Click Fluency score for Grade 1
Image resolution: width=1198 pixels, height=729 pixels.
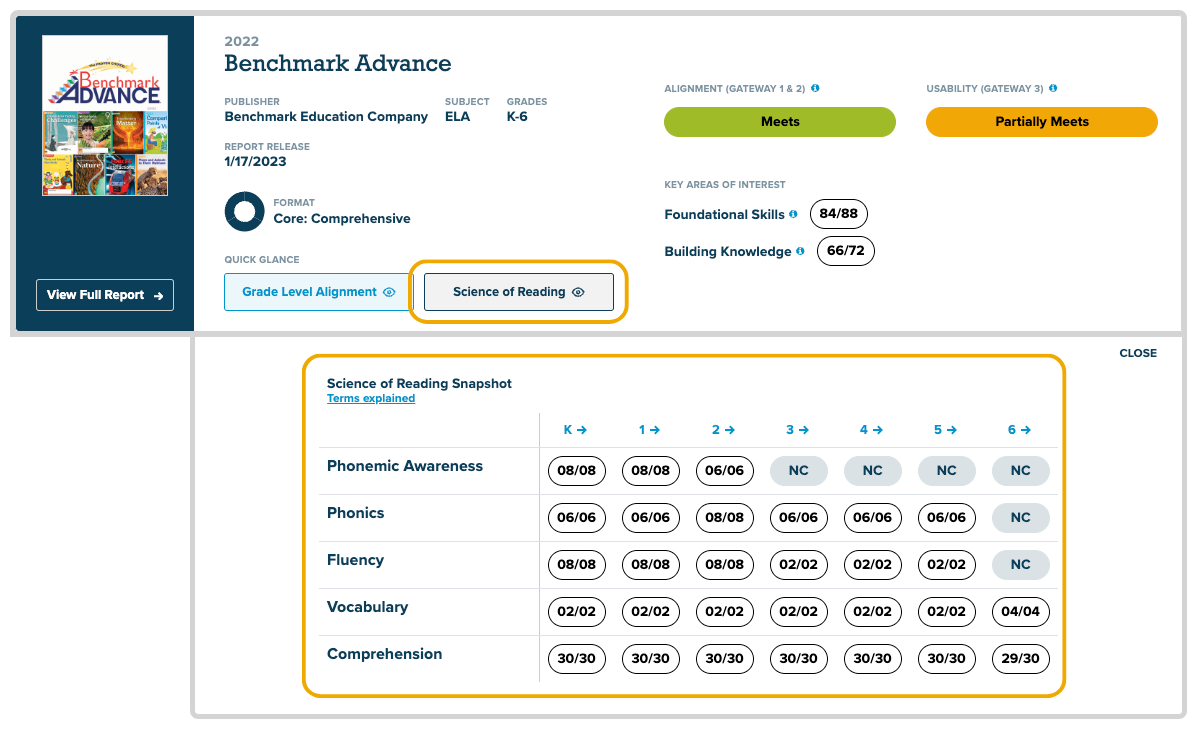[x=650, y=565]
